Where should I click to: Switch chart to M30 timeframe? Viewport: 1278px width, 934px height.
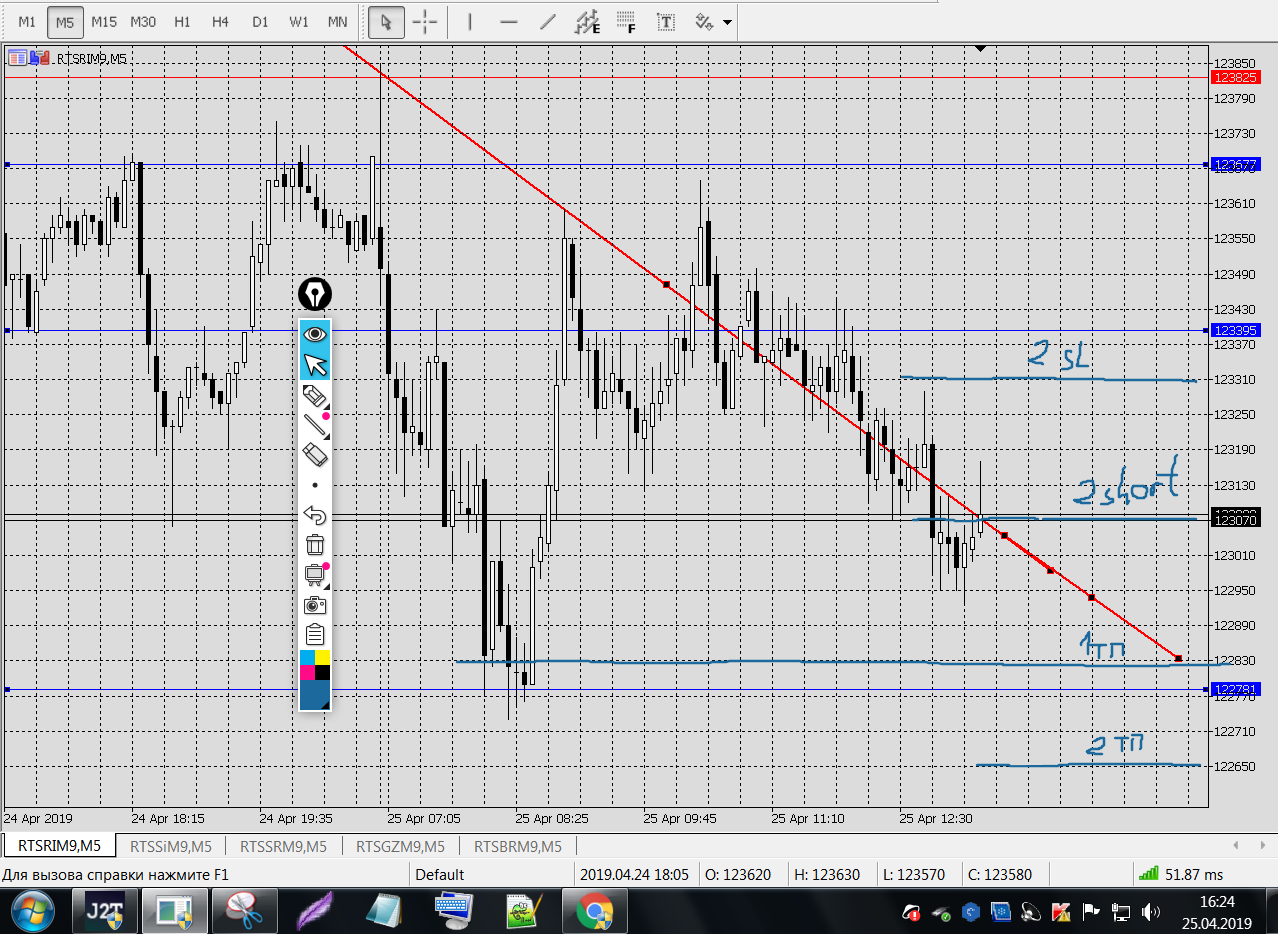[x=143, y=21]
